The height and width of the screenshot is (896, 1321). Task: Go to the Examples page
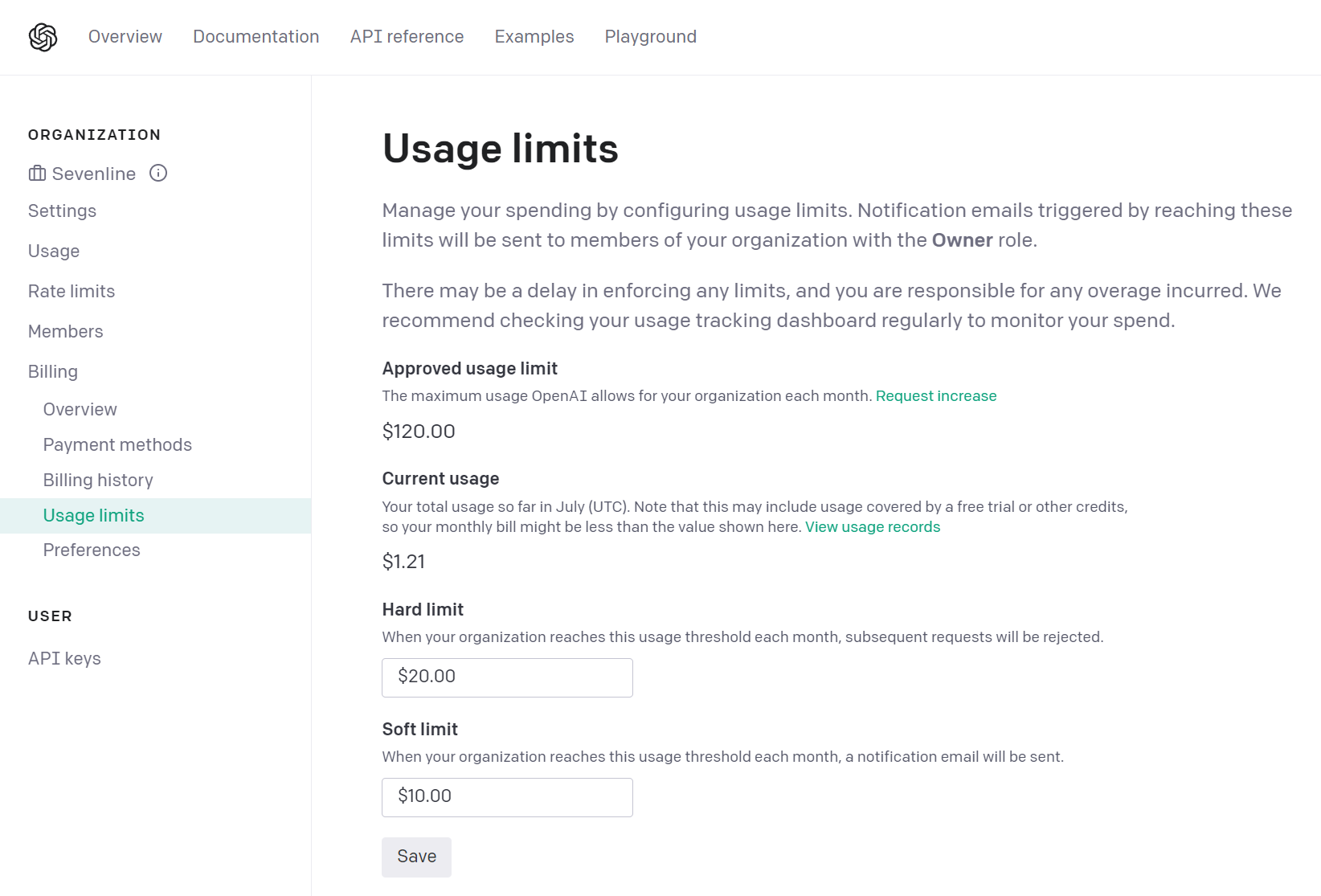point(534,36)
